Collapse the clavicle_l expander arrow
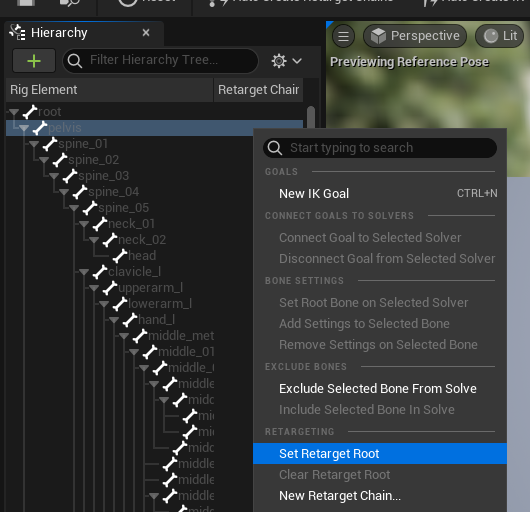Screen dimensions: 530x512 [84, 272]
